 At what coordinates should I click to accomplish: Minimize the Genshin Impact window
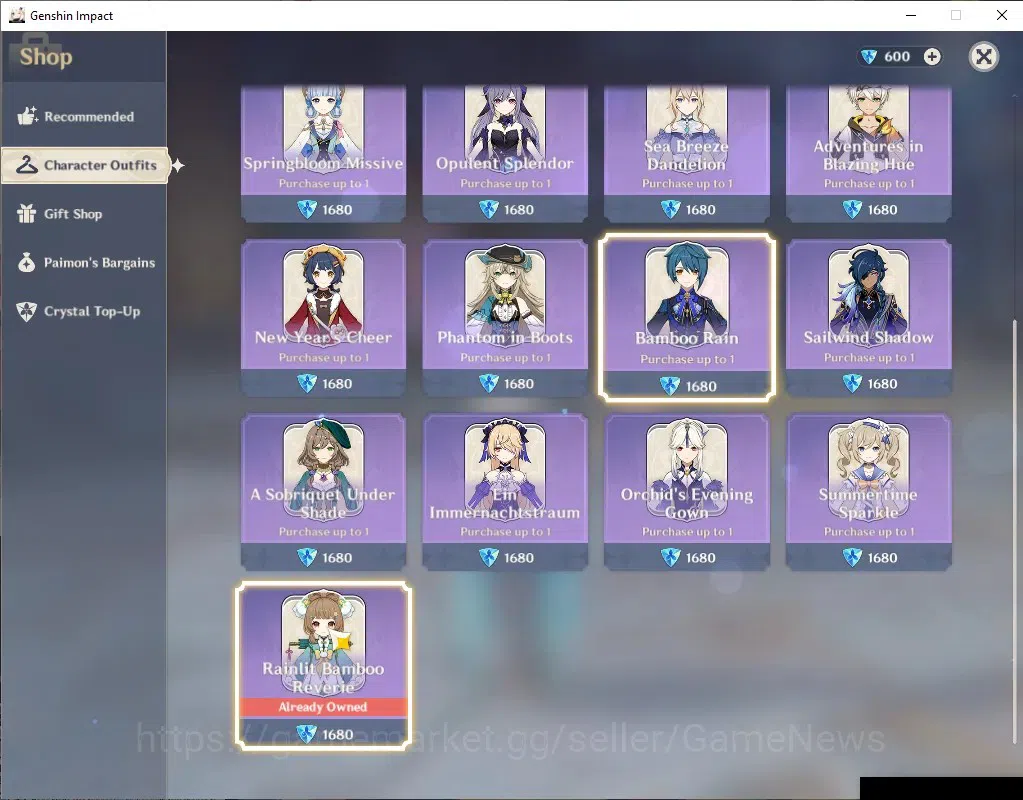pos(911,15)
